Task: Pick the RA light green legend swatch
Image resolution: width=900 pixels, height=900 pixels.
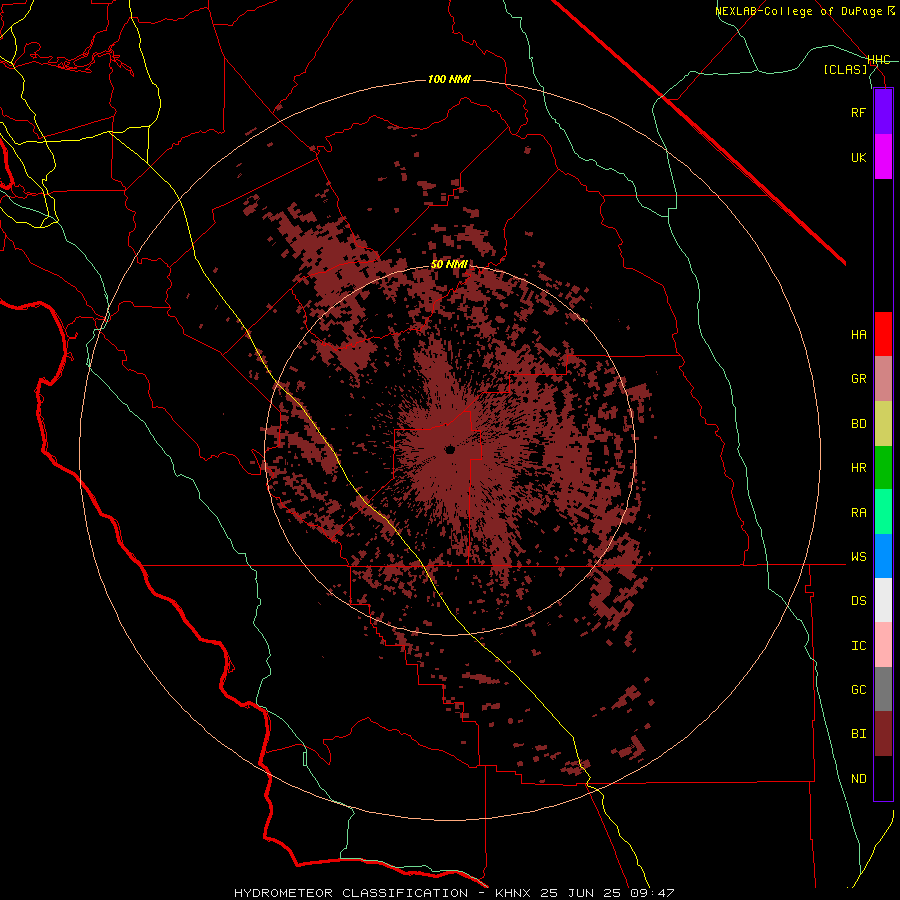Action: point(883,512)
